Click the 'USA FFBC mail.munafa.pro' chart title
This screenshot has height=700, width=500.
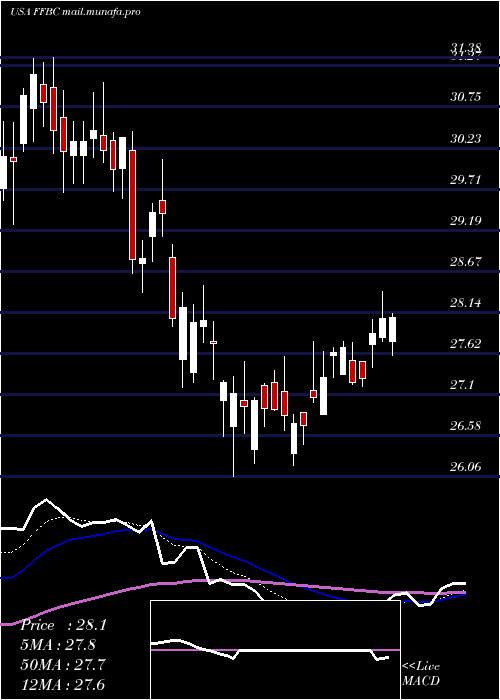pos(75,12)
